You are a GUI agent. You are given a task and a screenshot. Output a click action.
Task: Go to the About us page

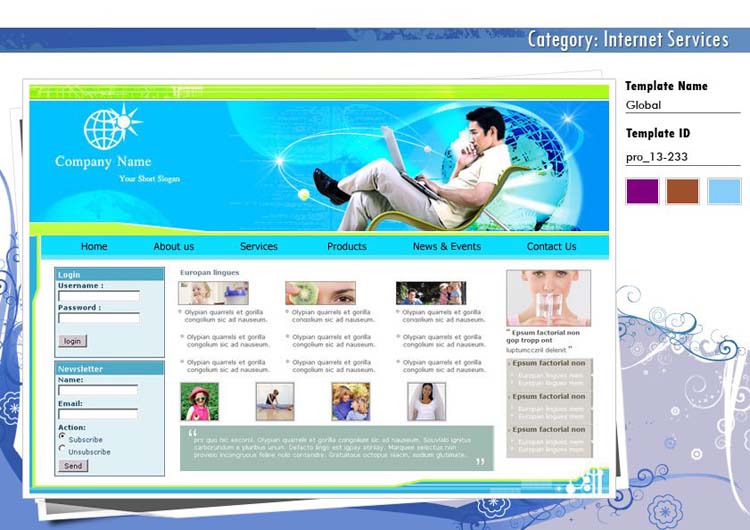pos(174,247)
